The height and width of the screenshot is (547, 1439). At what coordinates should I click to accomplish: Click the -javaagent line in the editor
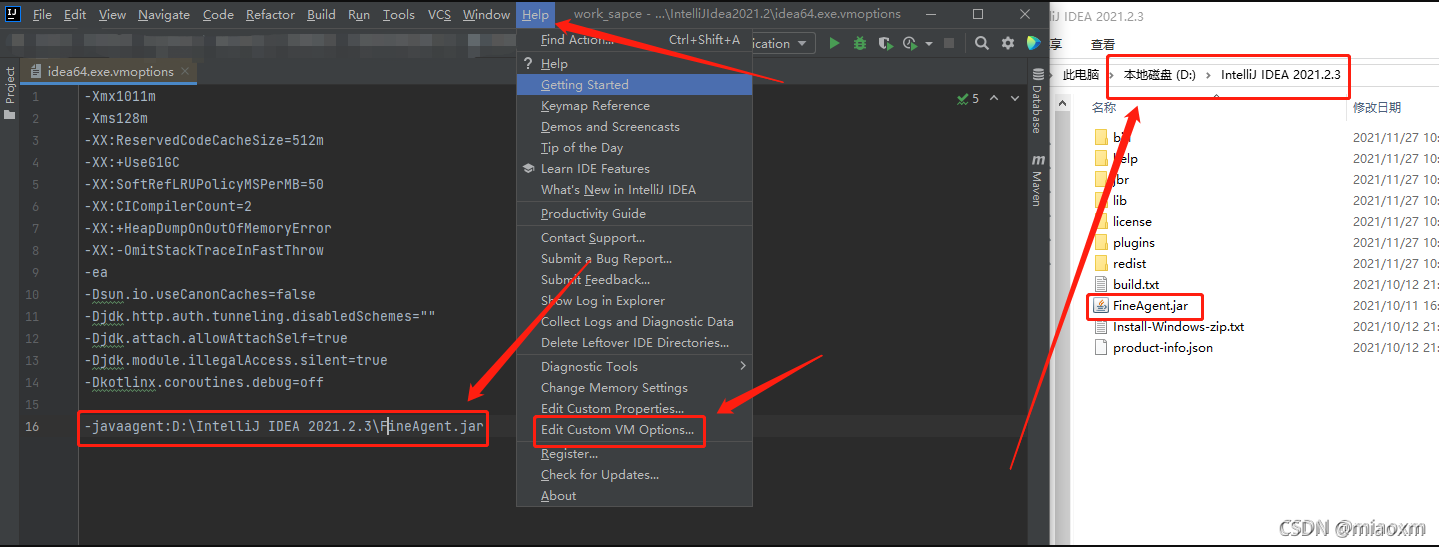click(x=284, y=426)
